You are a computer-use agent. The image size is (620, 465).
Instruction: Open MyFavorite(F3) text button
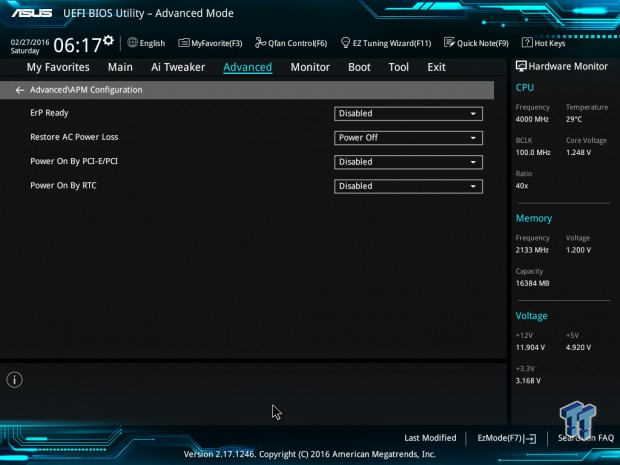point(217,43)
